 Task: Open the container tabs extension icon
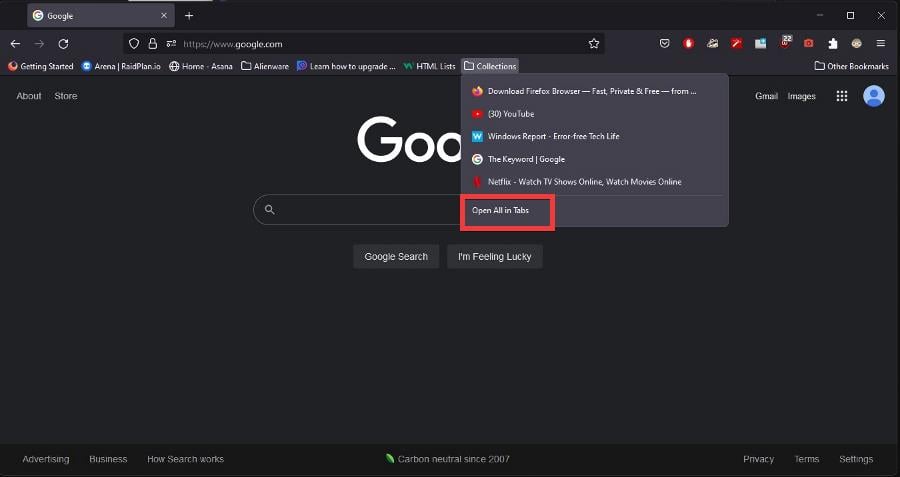pos(761,44)
